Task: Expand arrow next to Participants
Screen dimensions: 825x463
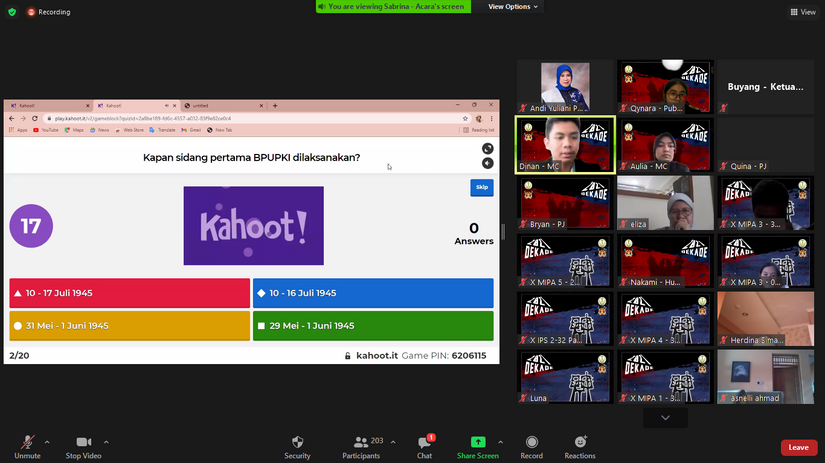Action: 393,442
